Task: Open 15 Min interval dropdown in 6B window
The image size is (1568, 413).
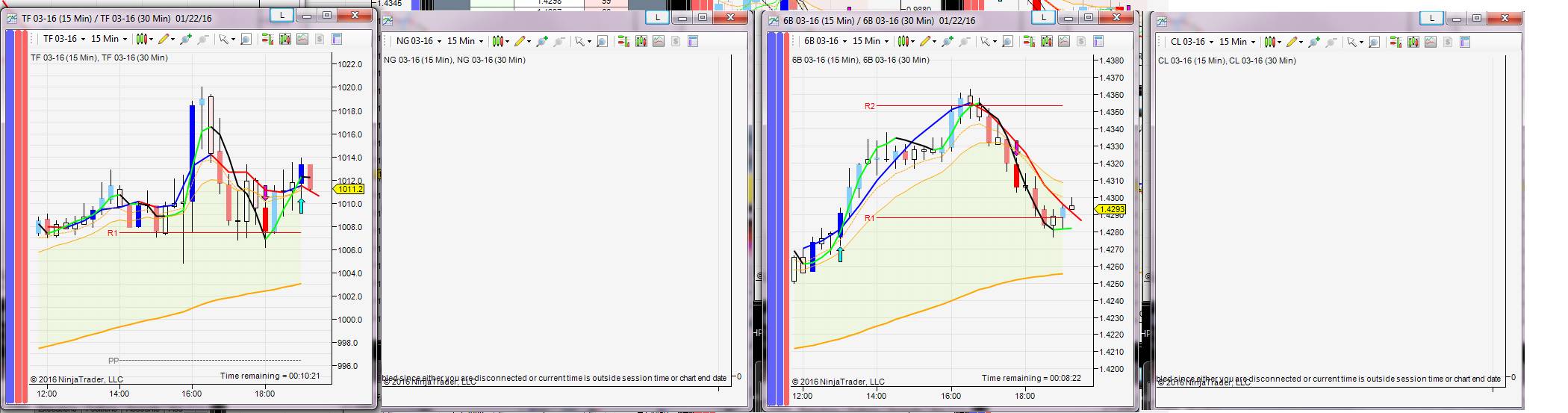Action: (870, 41)
